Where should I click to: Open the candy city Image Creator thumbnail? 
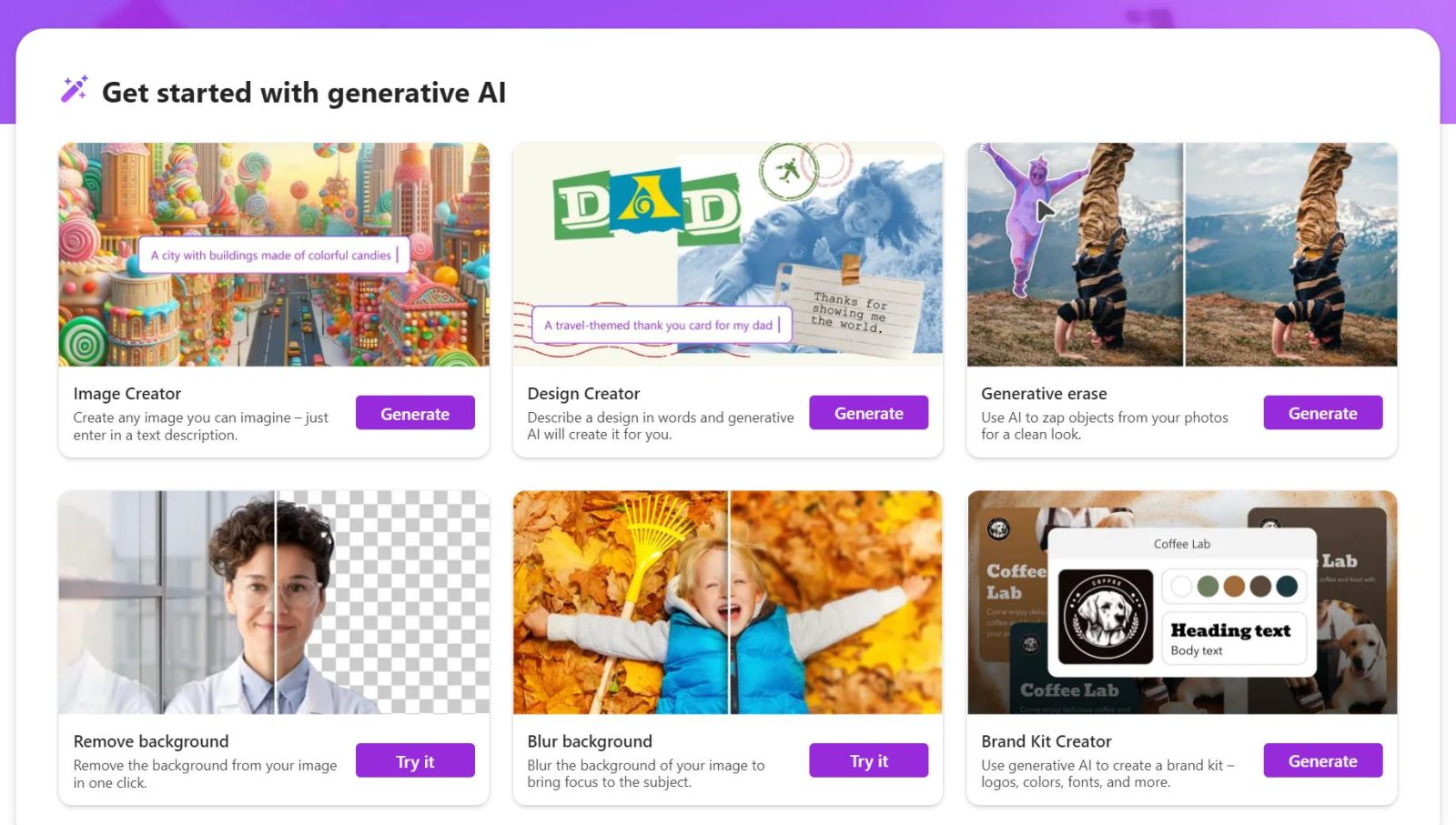coord(274,255)
